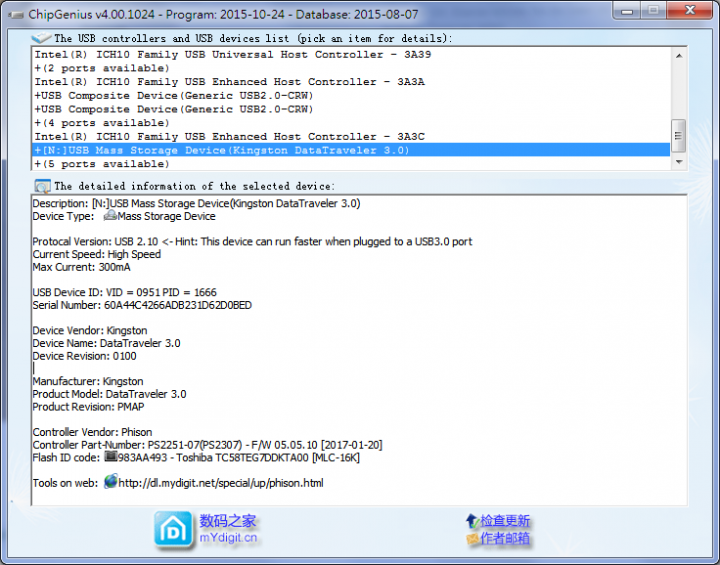Click the 'Max Current: 300mA' line

(81, 267)
